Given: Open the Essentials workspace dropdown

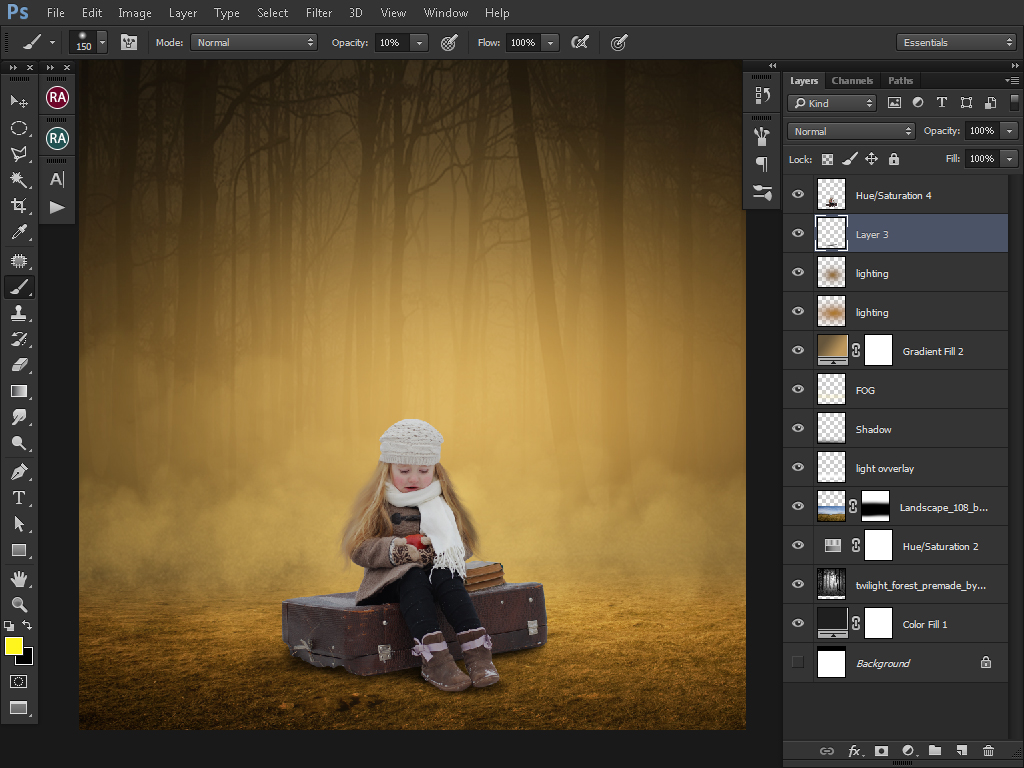Looking at the screenshot, I should point(956,43).
